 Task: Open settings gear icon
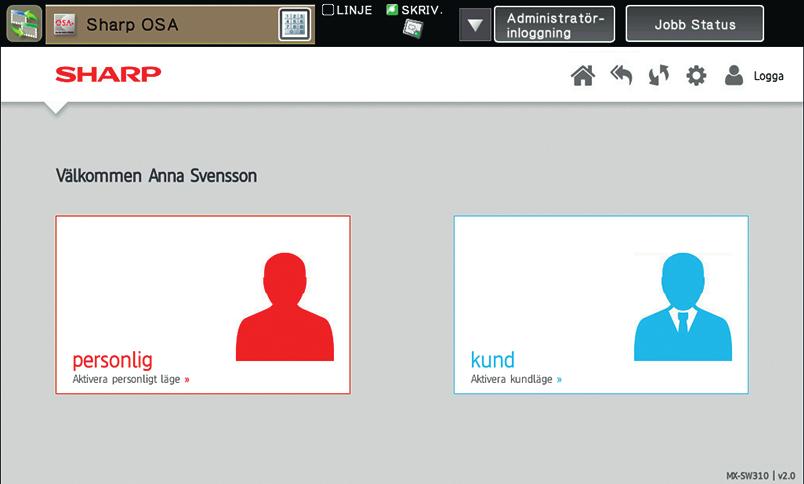click(x=696, y=76)
